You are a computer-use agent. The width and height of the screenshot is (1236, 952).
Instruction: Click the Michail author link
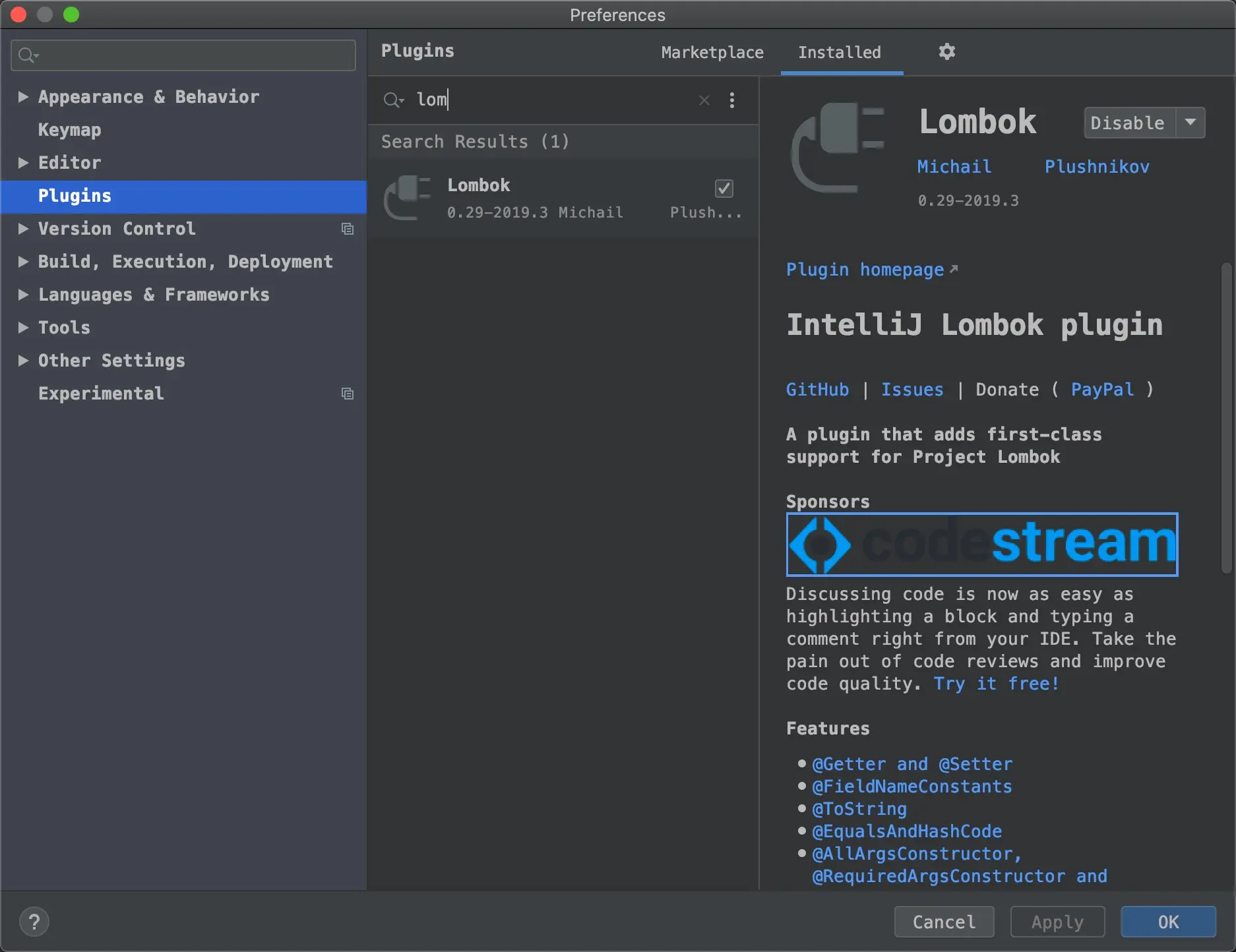click(954, 167)
